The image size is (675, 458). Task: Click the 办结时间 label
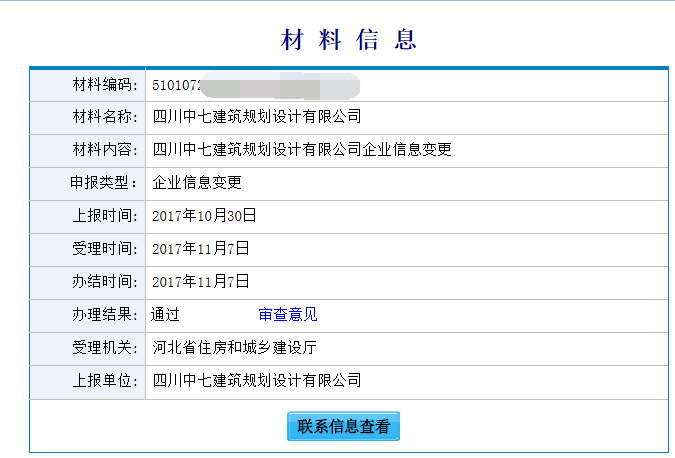105,282
